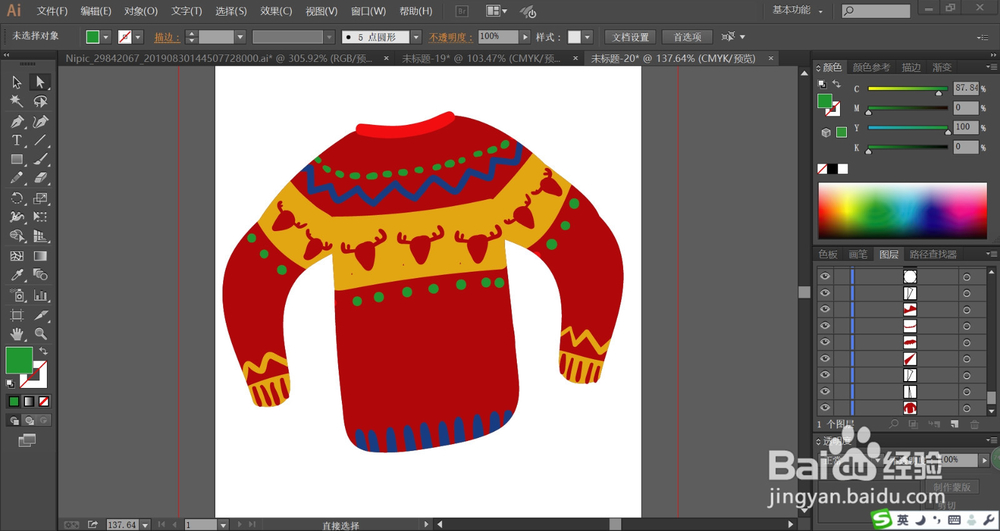Set toolbox paint mode to Gradient
This screenshot has height=531, width=1000.
(29, 402)
